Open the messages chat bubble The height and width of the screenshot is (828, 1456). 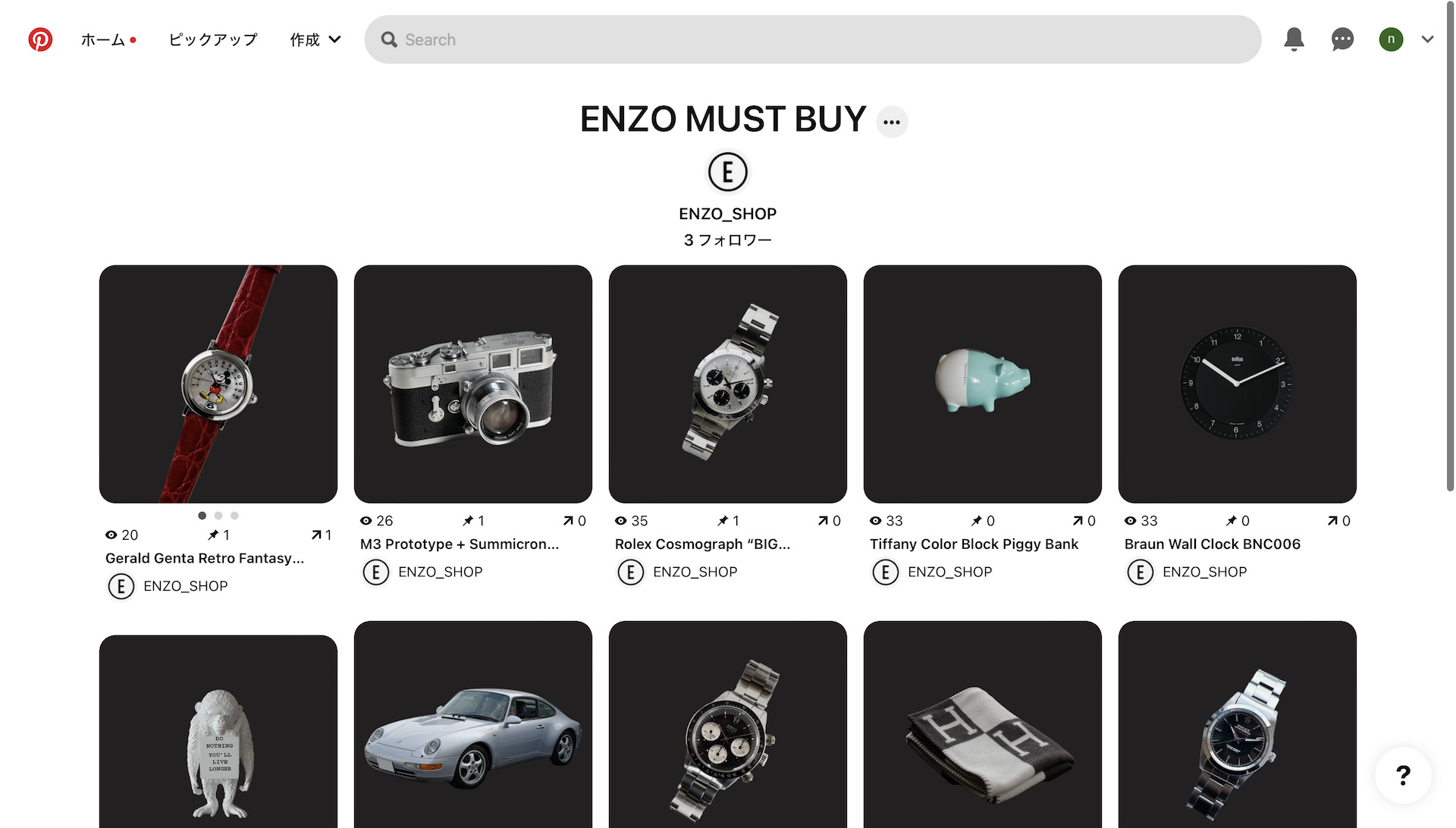tap(1342, 39)
